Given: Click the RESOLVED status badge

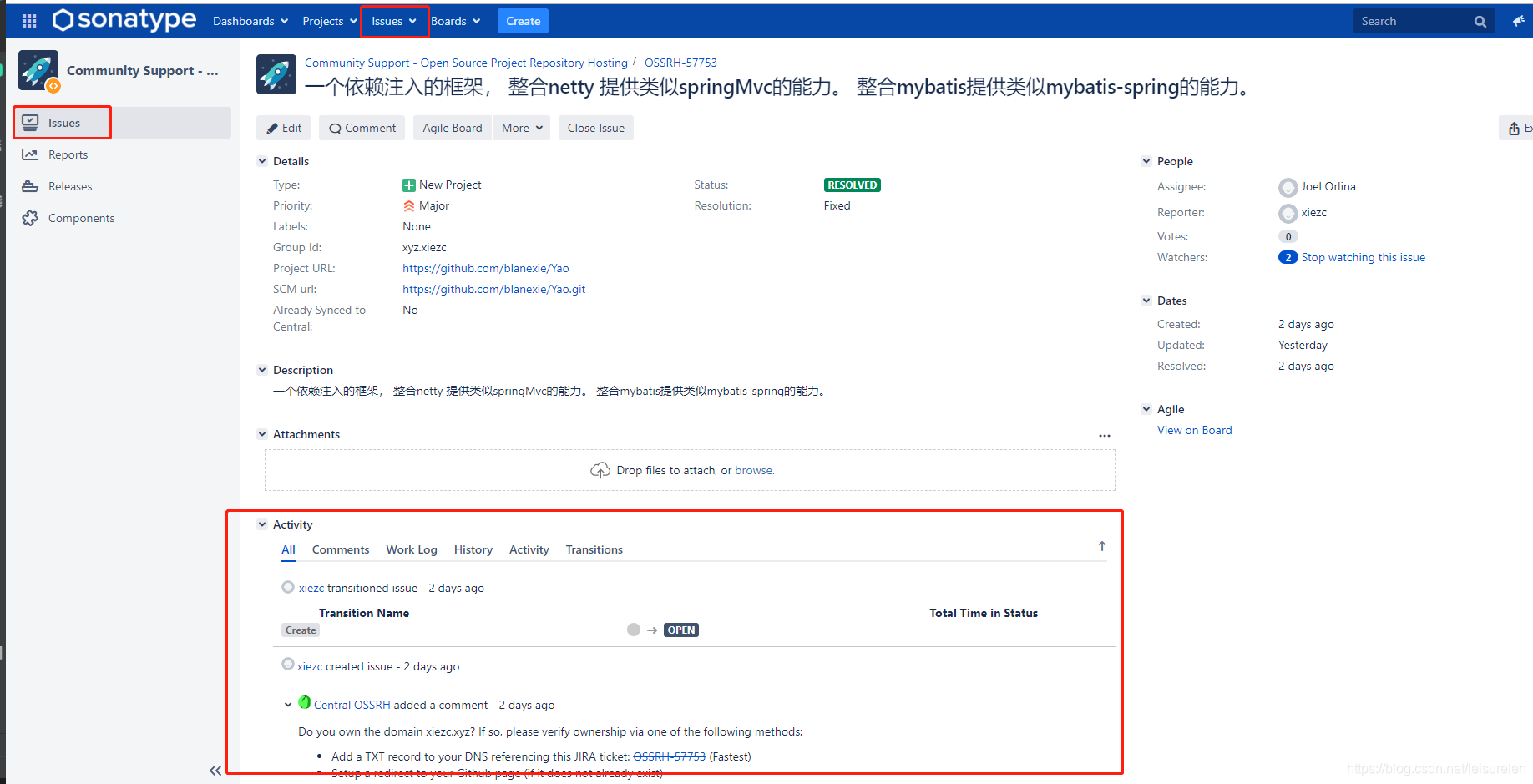Looking at the screenshot, I should [x=853, y=185].
